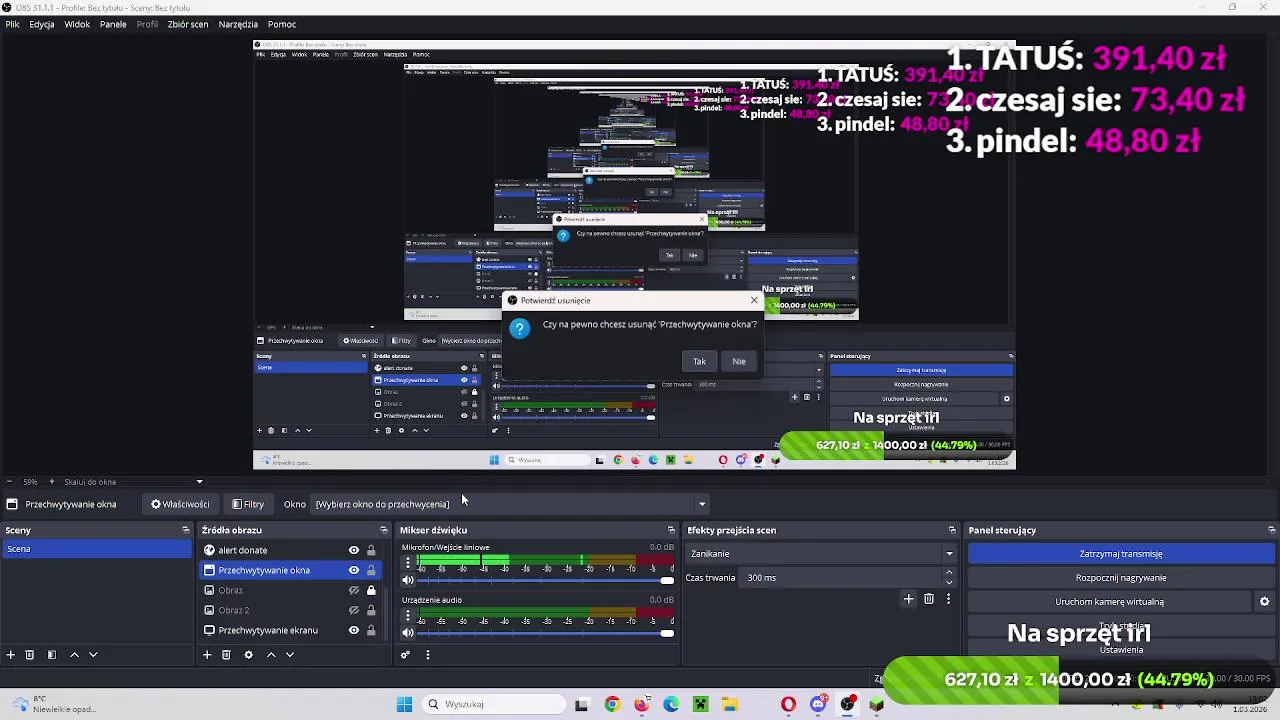1280x720 pixels.
Task: Show the Obraz source
Action: coord(353,590)
